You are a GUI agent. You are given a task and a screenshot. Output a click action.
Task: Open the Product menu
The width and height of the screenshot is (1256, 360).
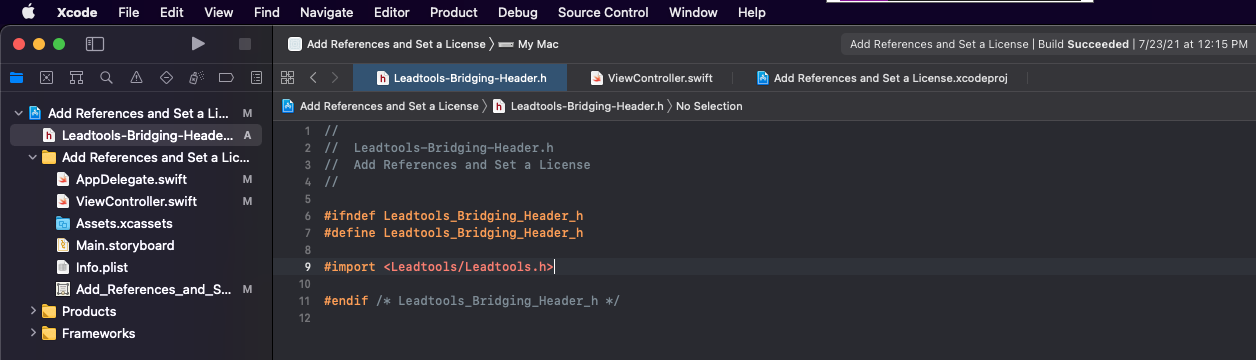coord(454,12)
